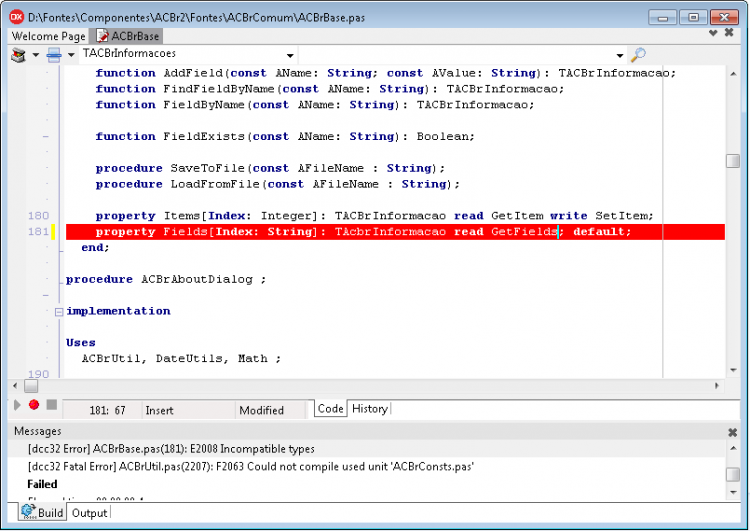Close the Messages panel
This screenshot has width=750, height=531.
pos(732,432)
